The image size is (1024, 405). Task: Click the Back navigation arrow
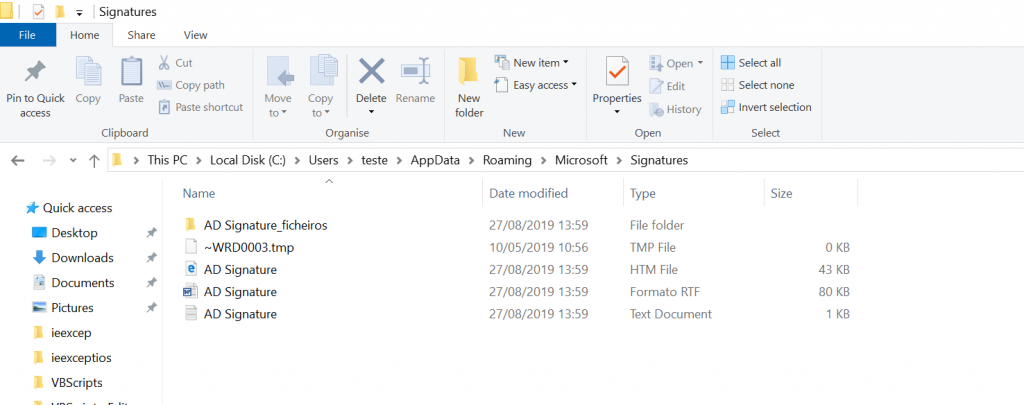click(x=18, y=160)
